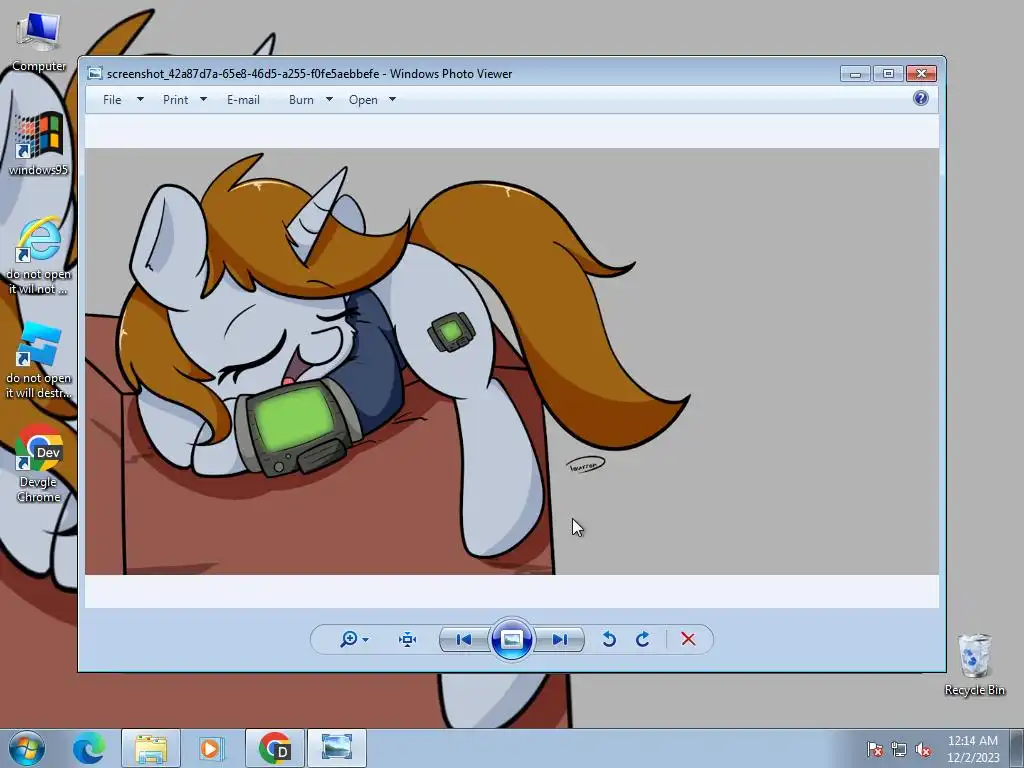Select the Recycle Bin icon
The width and height of the screenshot is (1024, 768).
click(974, 664)
